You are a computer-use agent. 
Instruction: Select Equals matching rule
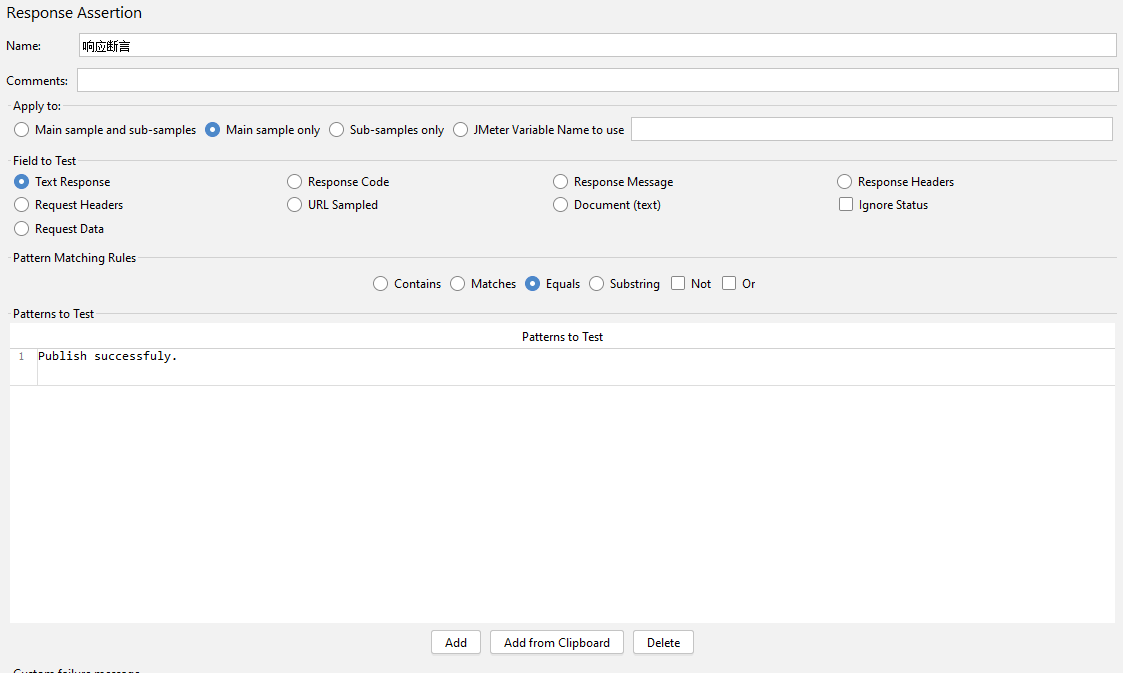(532, 284)
